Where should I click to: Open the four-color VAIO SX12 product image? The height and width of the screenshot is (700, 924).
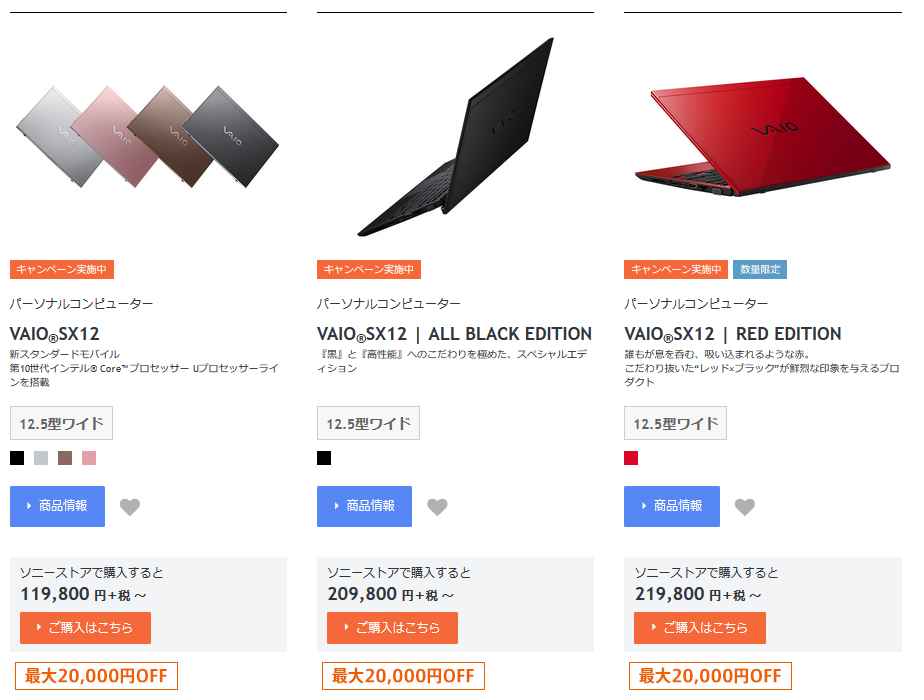(x=147, y=137)
